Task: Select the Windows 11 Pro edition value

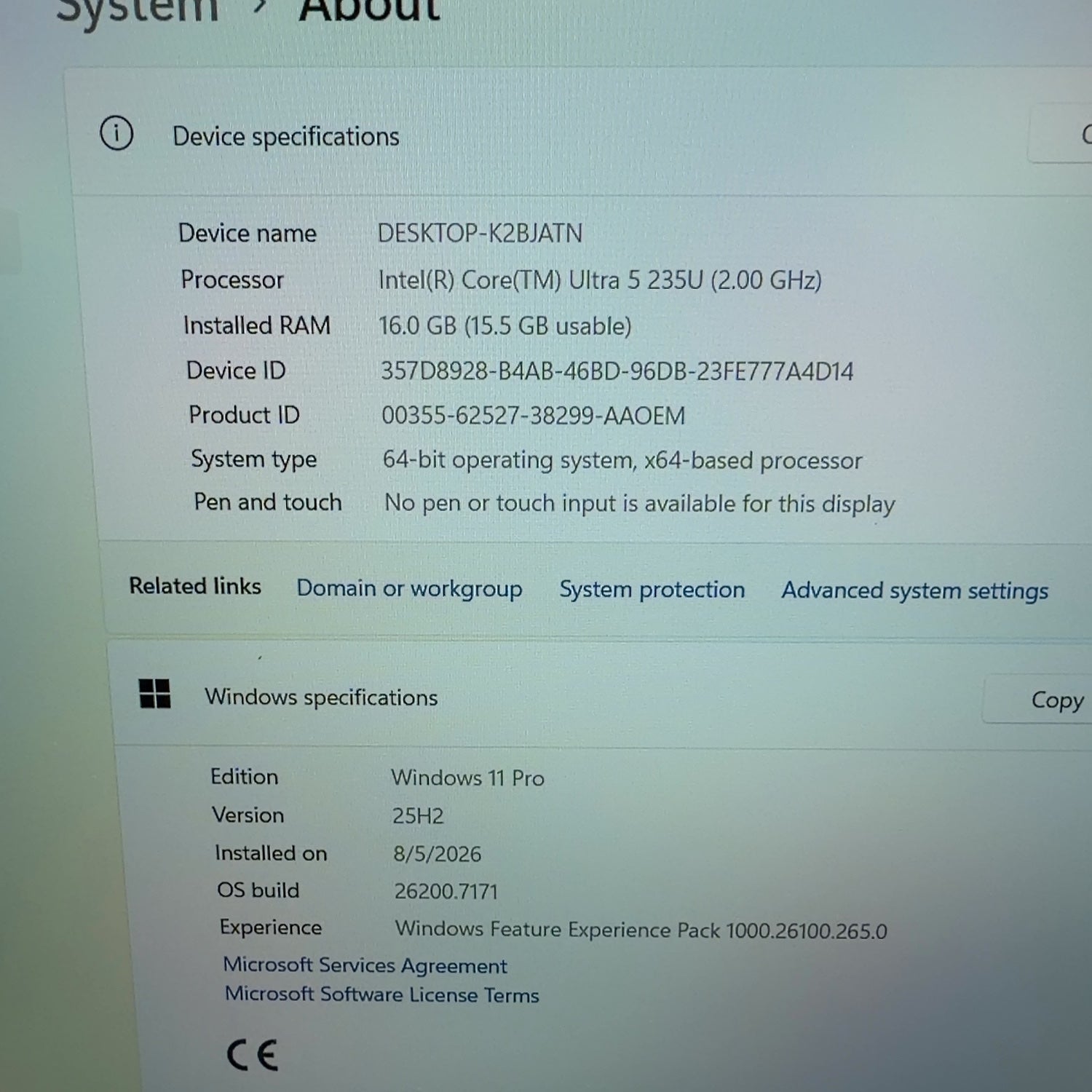Action: tap(467, 778)
